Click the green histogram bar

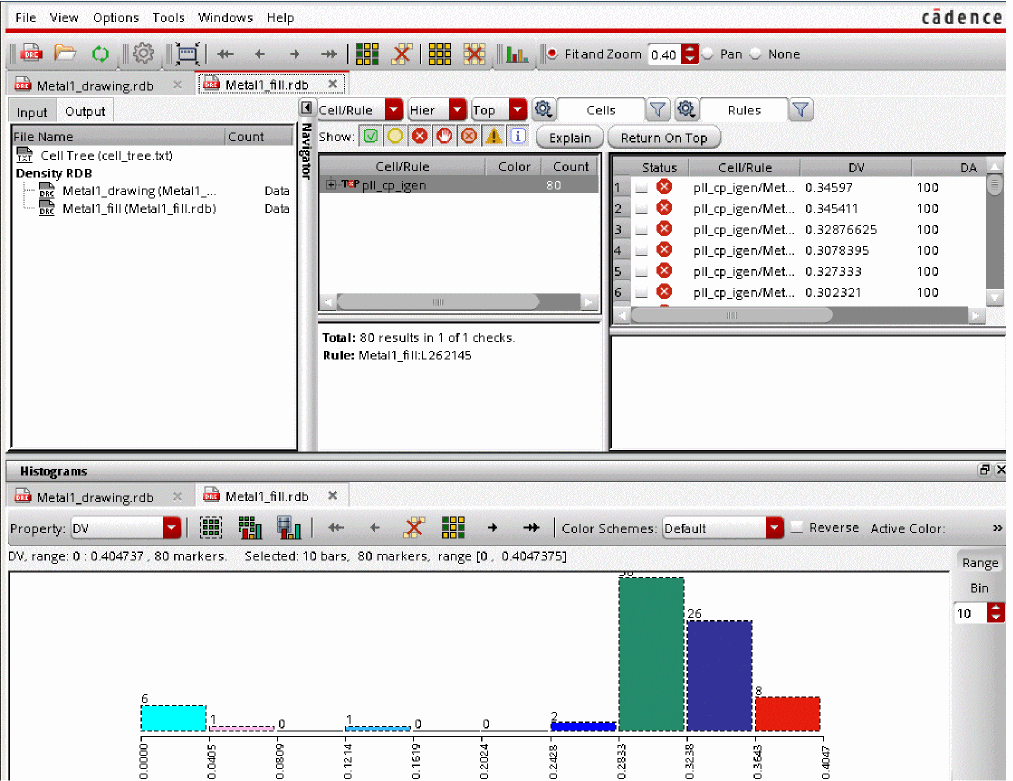[x=651, y=654]
